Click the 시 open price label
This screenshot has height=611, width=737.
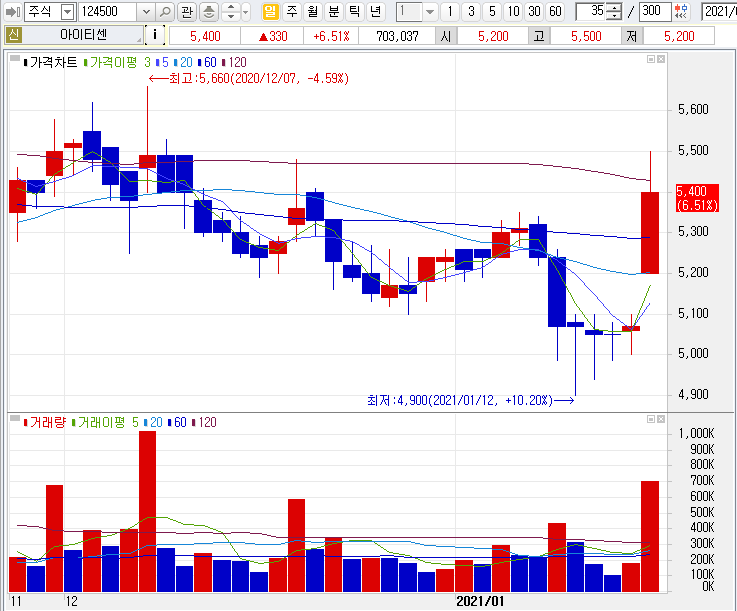click(x=446, y=36)
